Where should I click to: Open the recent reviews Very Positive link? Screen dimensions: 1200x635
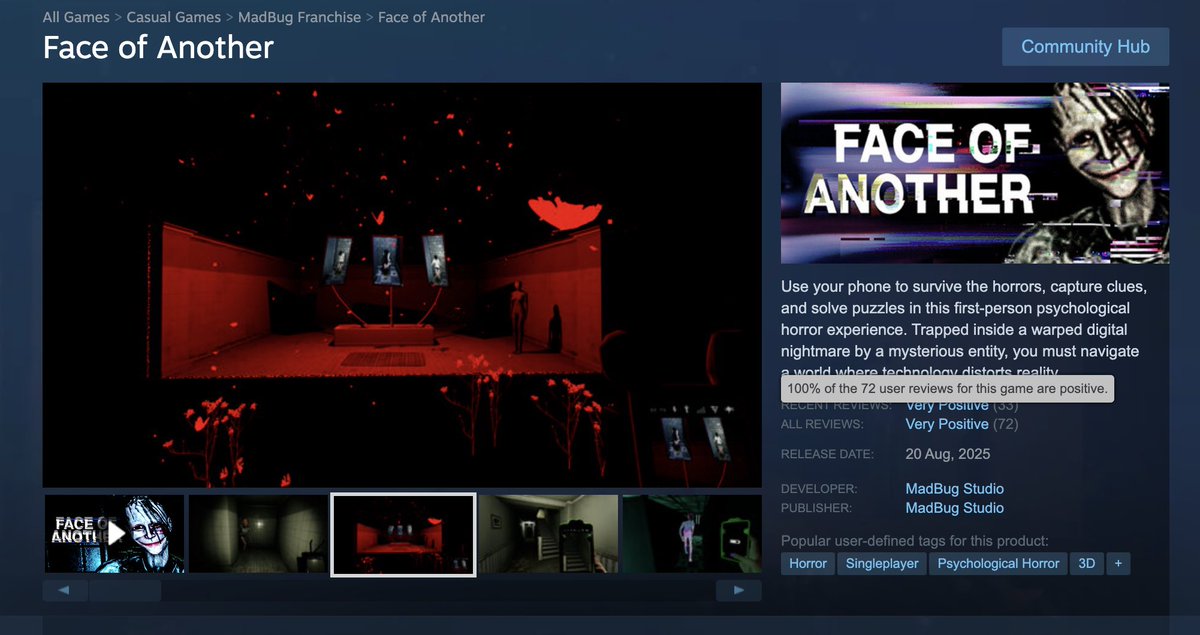pos(947,405)
